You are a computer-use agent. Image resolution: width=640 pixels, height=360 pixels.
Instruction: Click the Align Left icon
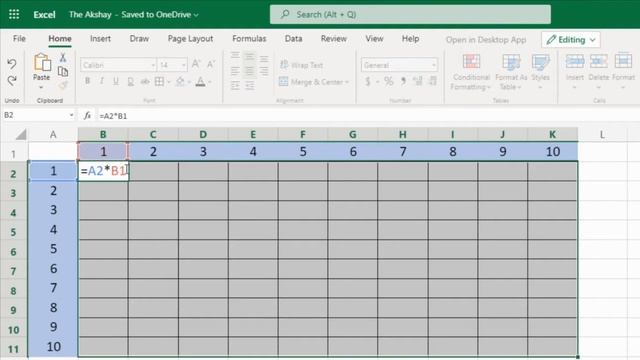[235, 71]
